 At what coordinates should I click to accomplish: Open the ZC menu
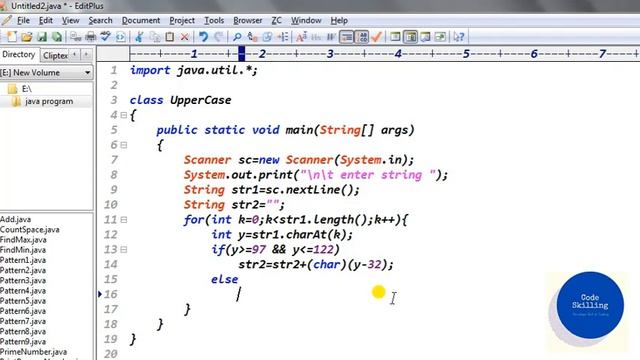276,20
